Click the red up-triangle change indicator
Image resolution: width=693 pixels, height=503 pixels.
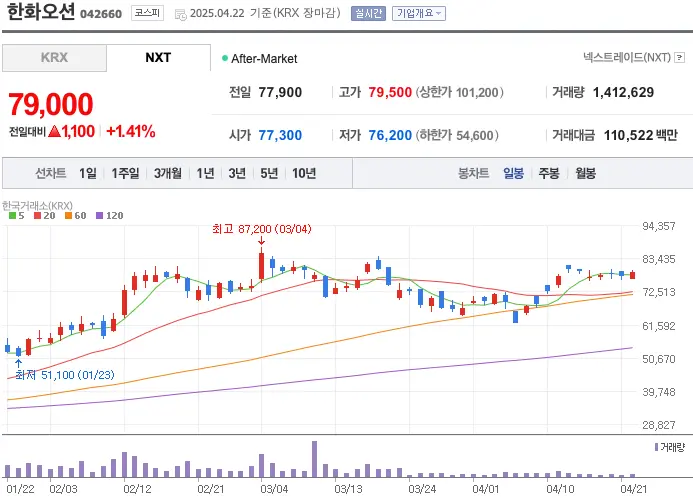click(x=54, y=131)
